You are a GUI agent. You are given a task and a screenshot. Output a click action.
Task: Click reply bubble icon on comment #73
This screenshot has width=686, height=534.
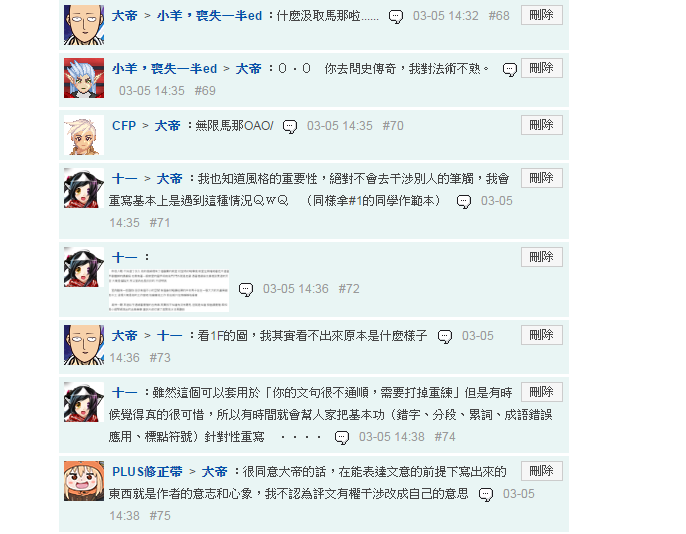tap(445, 336)
